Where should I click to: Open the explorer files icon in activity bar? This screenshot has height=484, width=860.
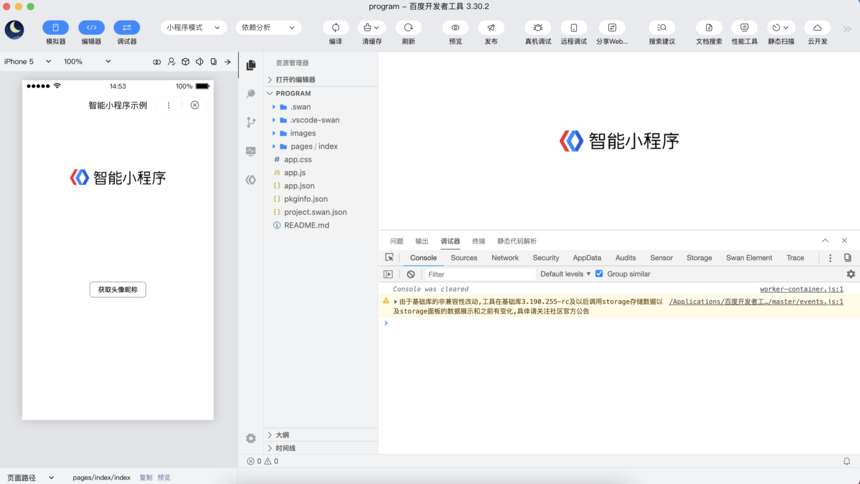coord(251,65)
